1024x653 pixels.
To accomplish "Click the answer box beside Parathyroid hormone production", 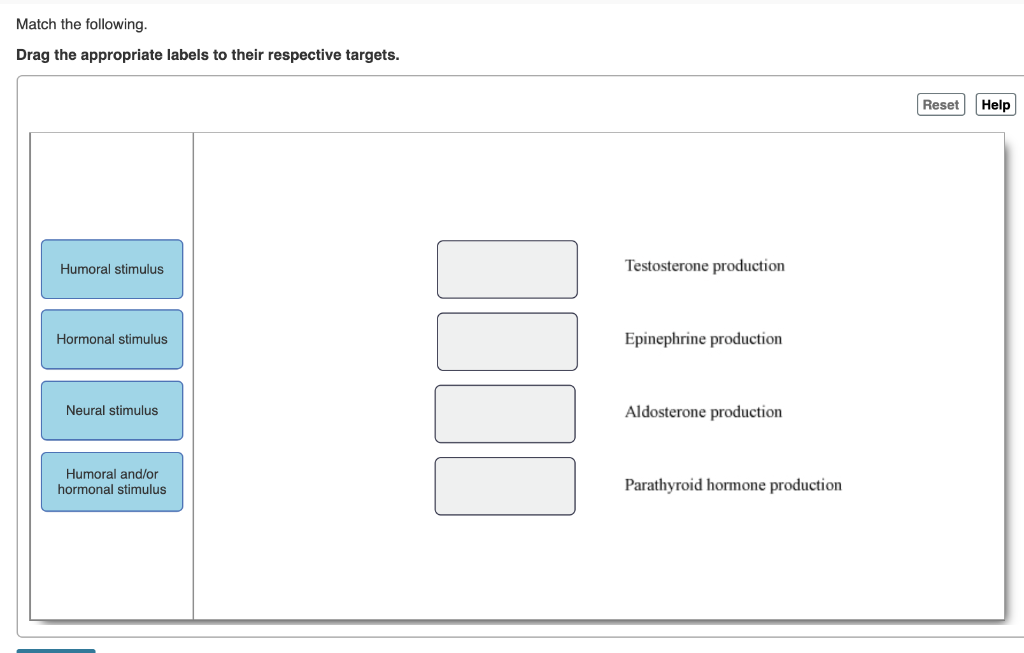I will pos(504,486).
